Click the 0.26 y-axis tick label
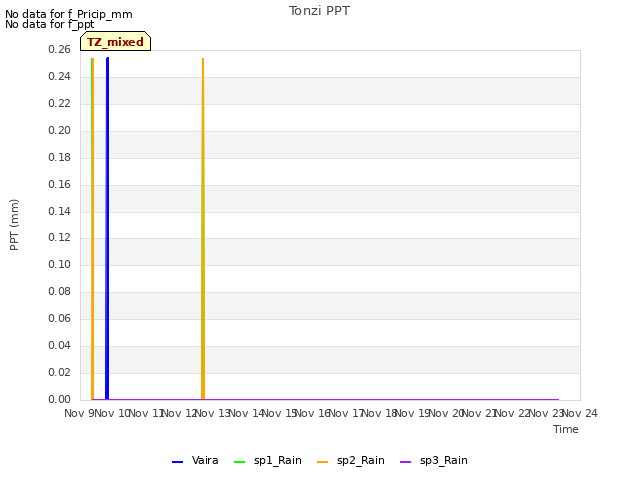 click(59, 49)
